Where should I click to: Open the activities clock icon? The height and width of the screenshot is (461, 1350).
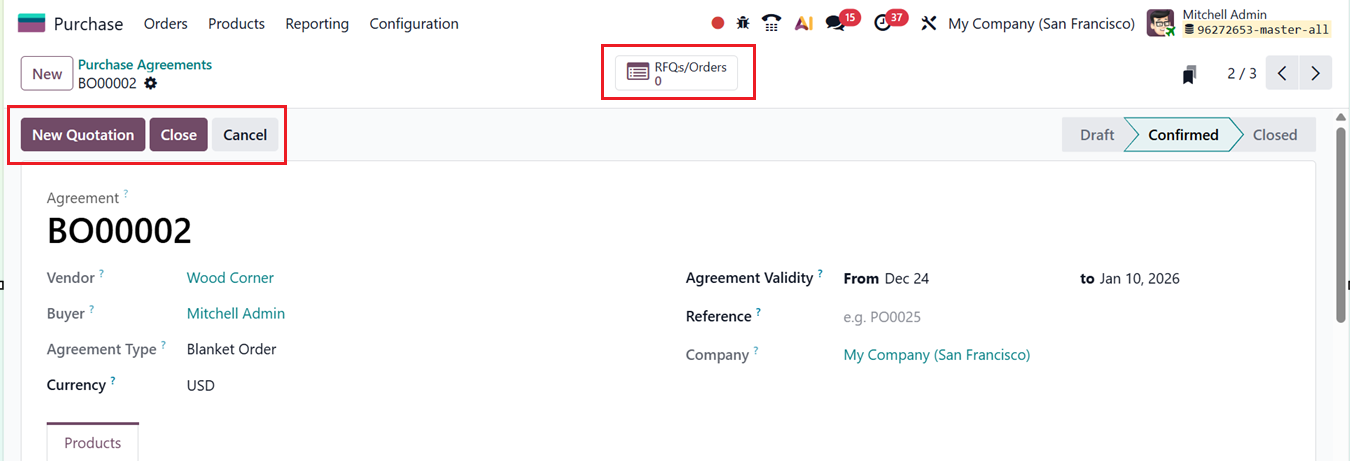[x=882, y=23]
